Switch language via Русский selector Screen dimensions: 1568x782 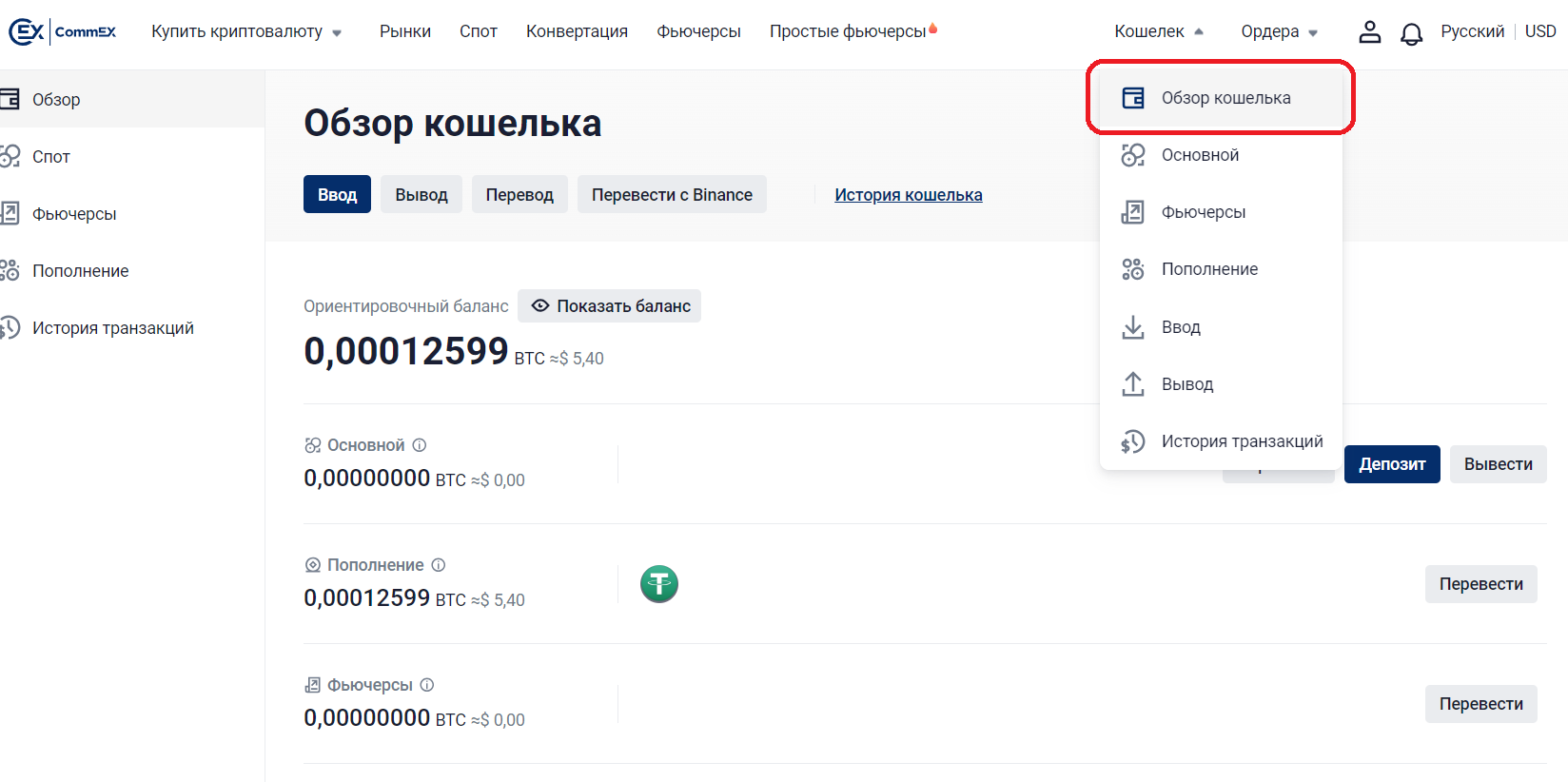pyautogui.click(x=1472, y=31)
